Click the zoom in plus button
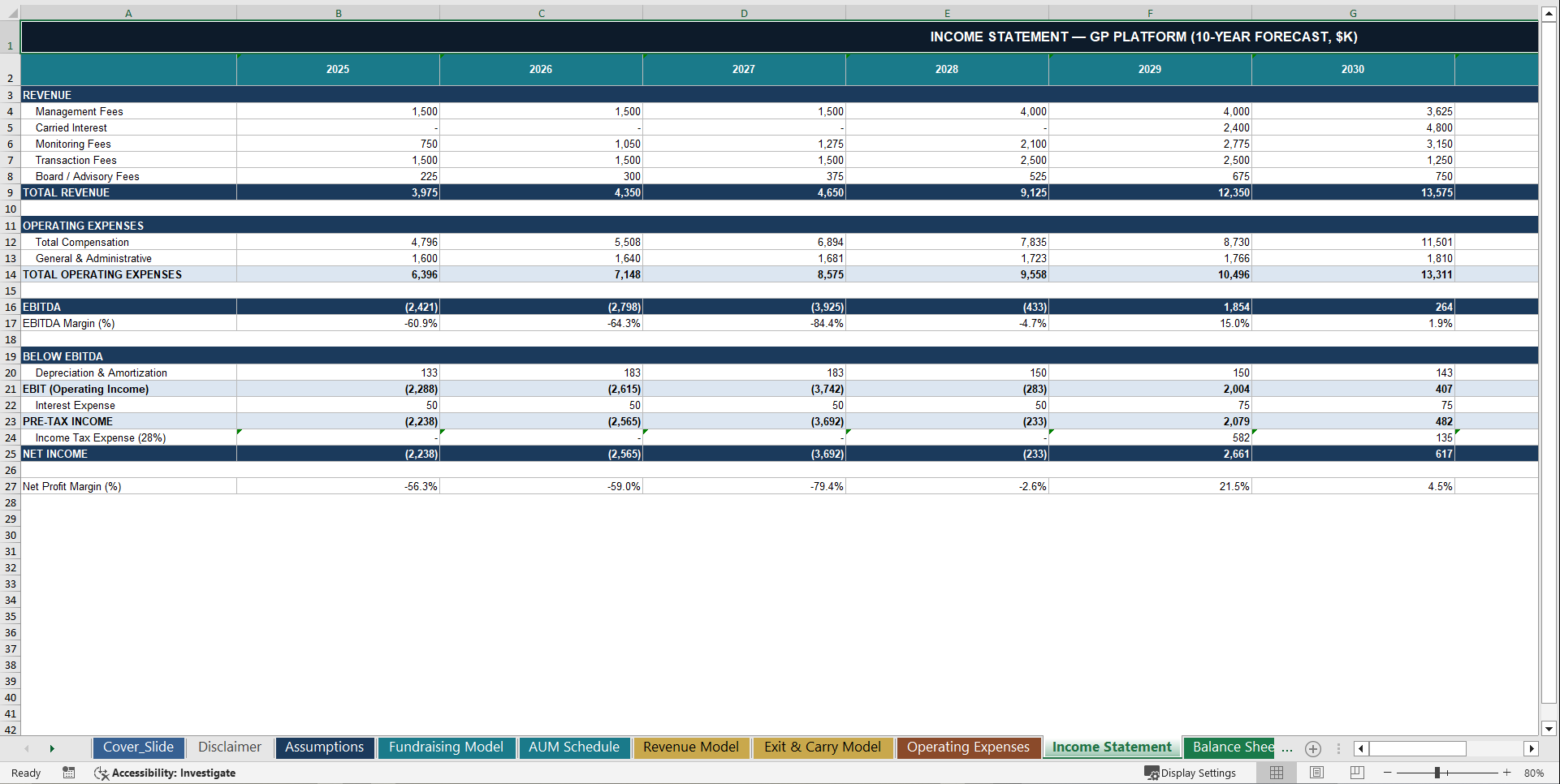The image size is (1560, 784). click(x=1506, y=773)
